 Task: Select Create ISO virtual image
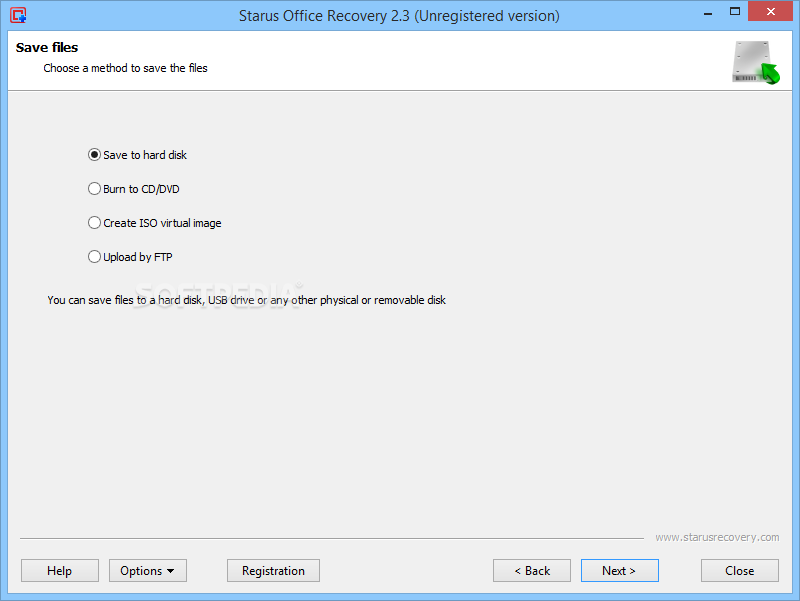[x=155, y=223]
